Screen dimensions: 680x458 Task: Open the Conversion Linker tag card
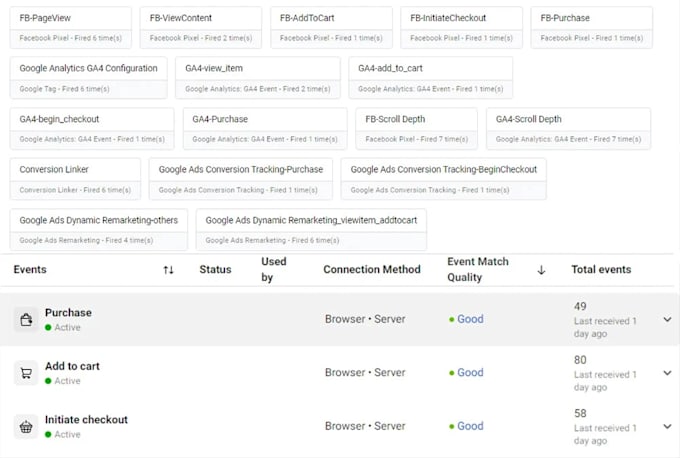(x=75, y=179)
